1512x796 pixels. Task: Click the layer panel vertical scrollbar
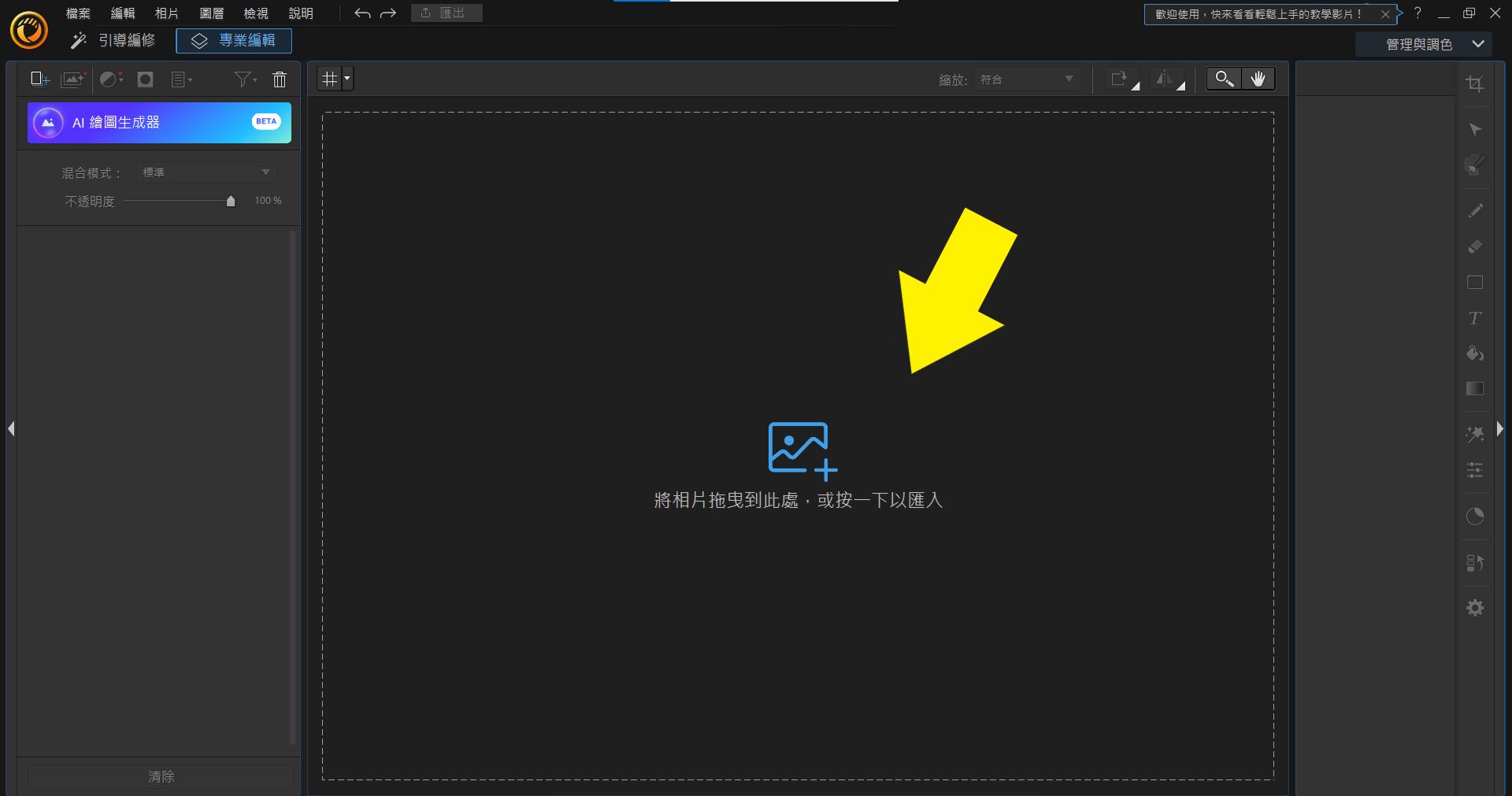293,488
